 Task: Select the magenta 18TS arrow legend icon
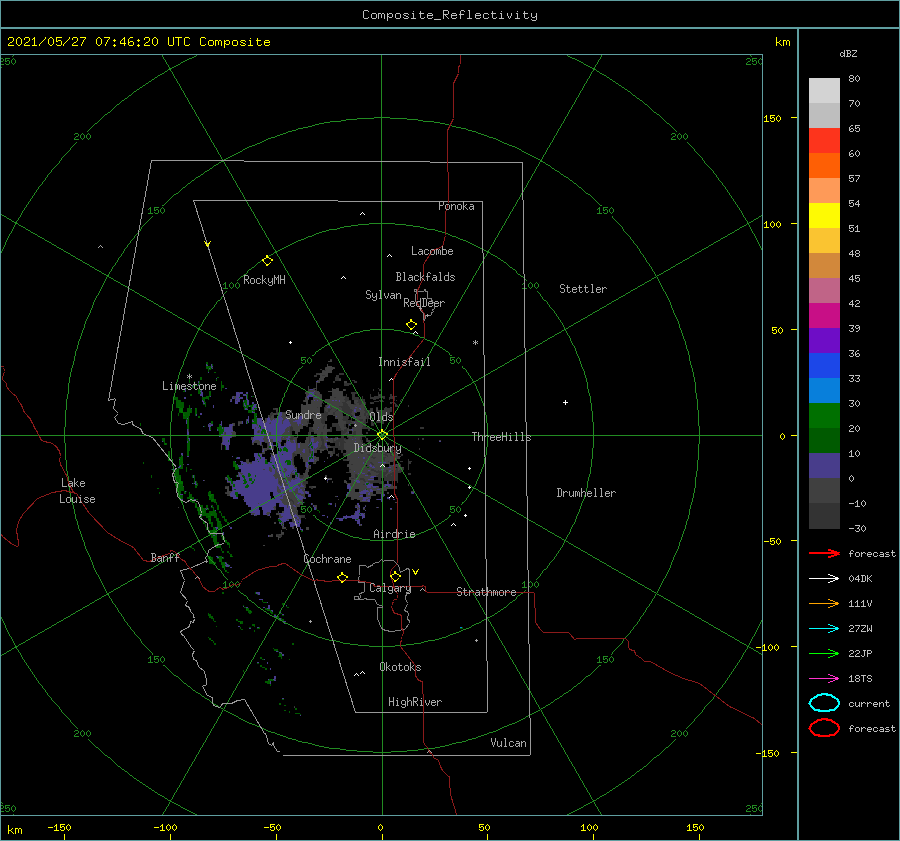[x=824, y=679]
